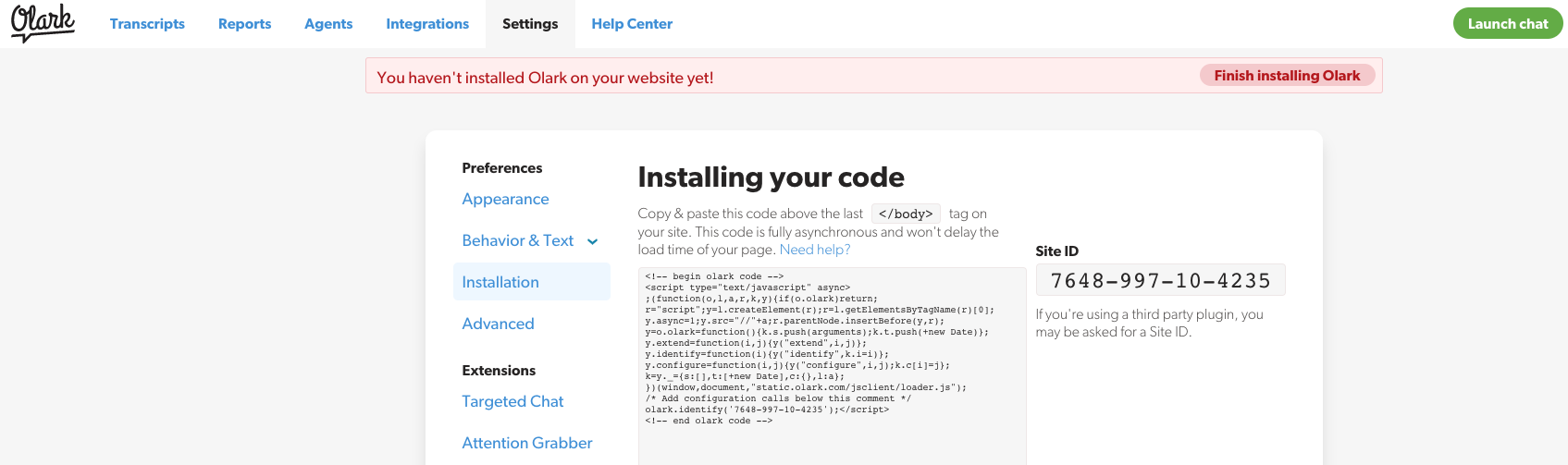Screen dimensions: 1568x465
Task: Click the Installing your code heading
Action: pyautogui.click(x=772, y=177)
